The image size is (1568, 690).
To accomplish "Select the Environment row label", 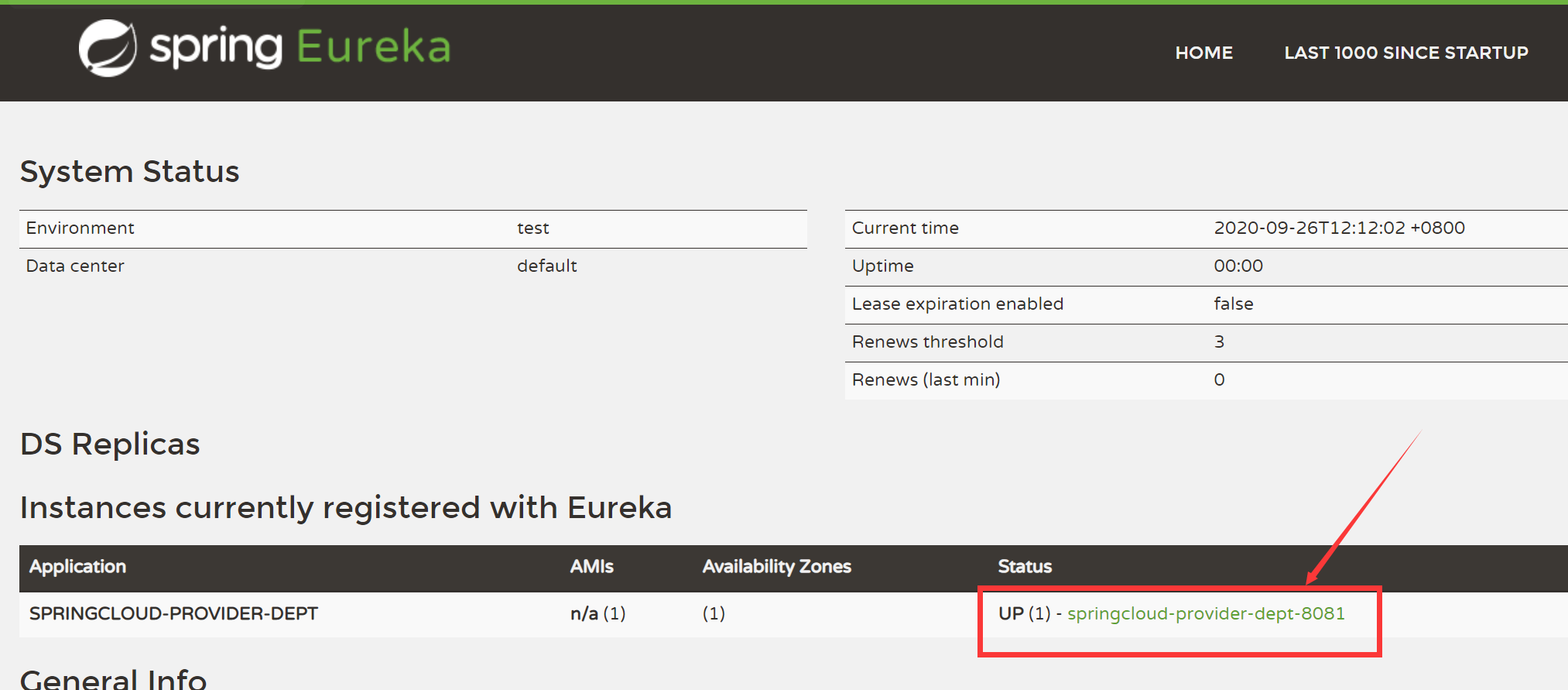I will (x=80, y=228).
